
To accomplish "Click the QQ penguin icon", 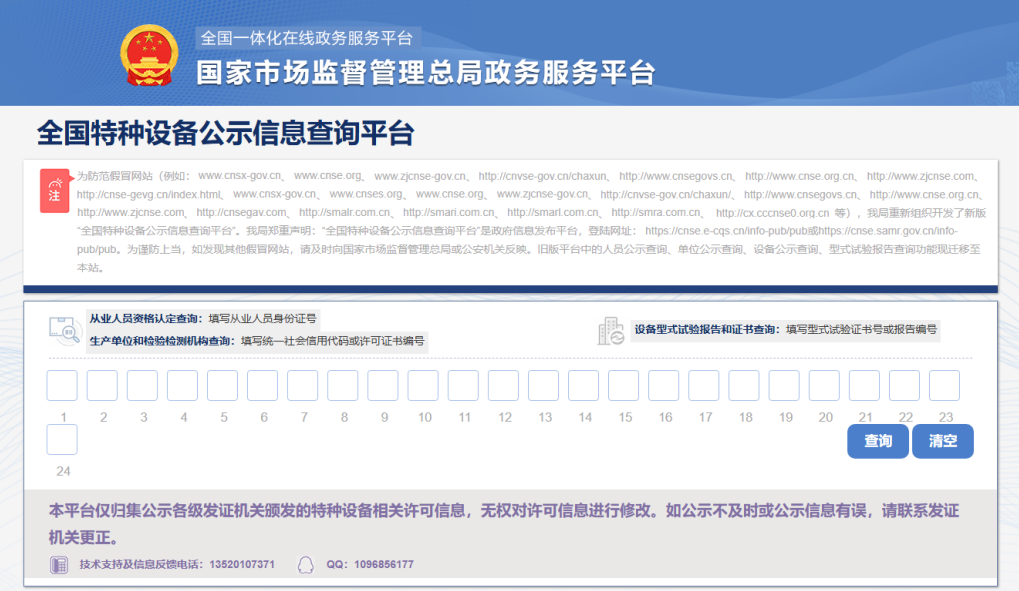I will tap(305, 565).
